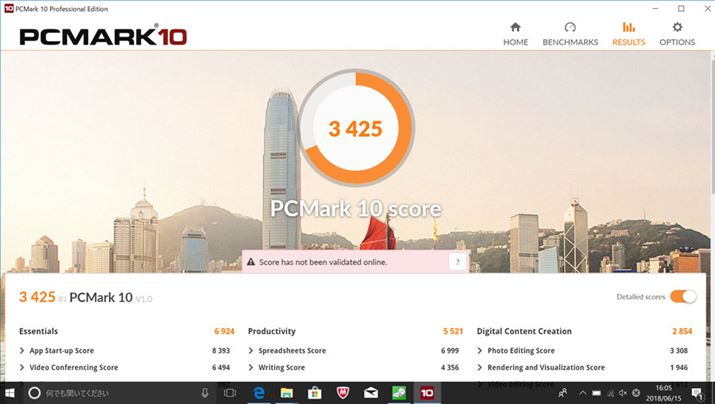Open Microsoft Edge from taskbar

(x=258, y=393)
